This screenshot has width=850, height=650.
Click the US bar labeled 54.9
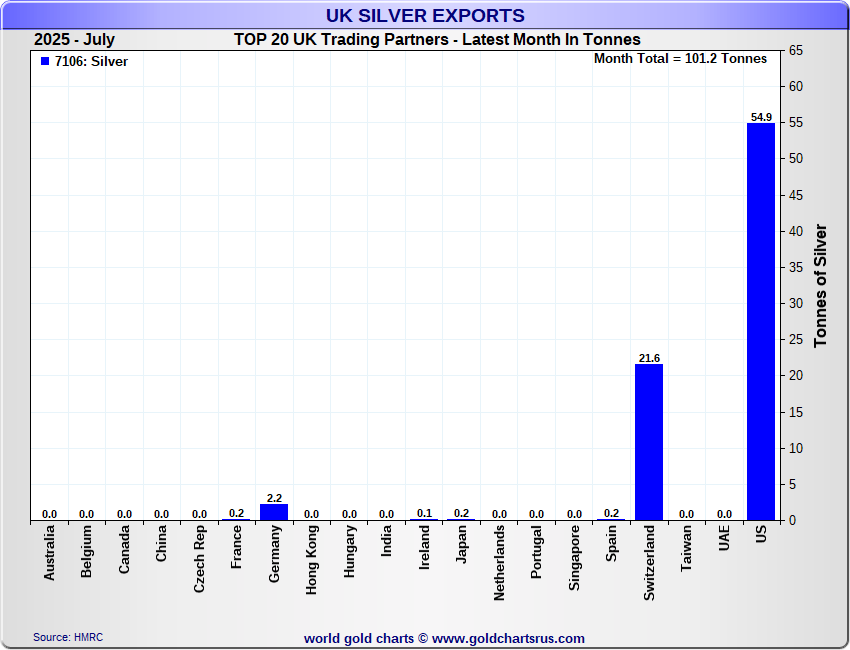click(761, 321)
